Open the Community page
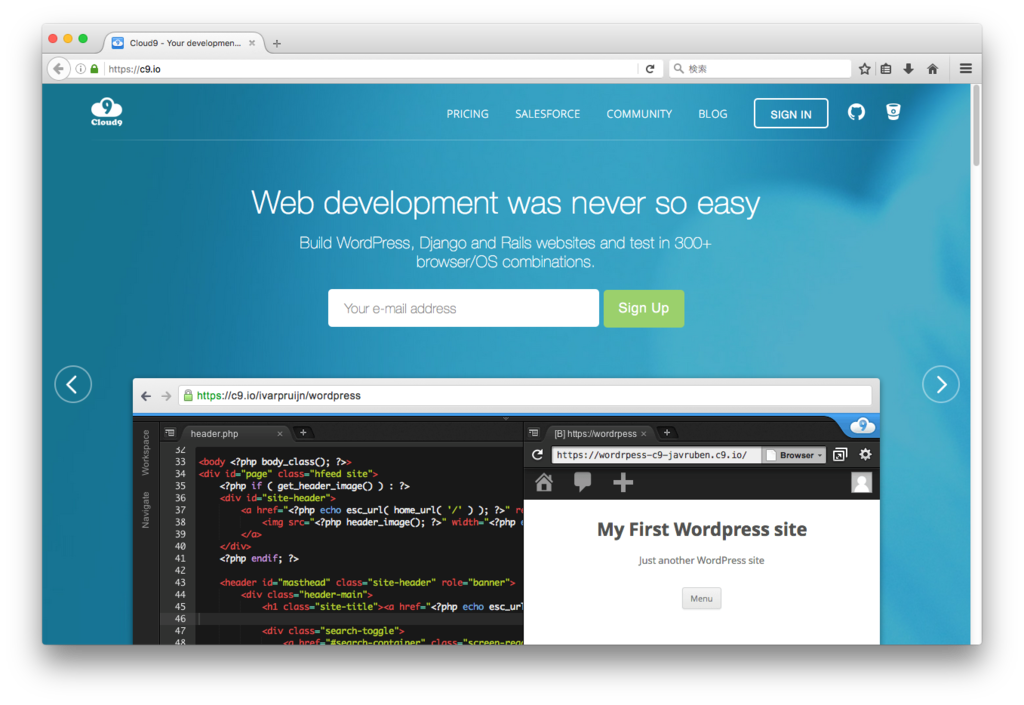This screenshot has height=705, width=1024. point(639,114)
